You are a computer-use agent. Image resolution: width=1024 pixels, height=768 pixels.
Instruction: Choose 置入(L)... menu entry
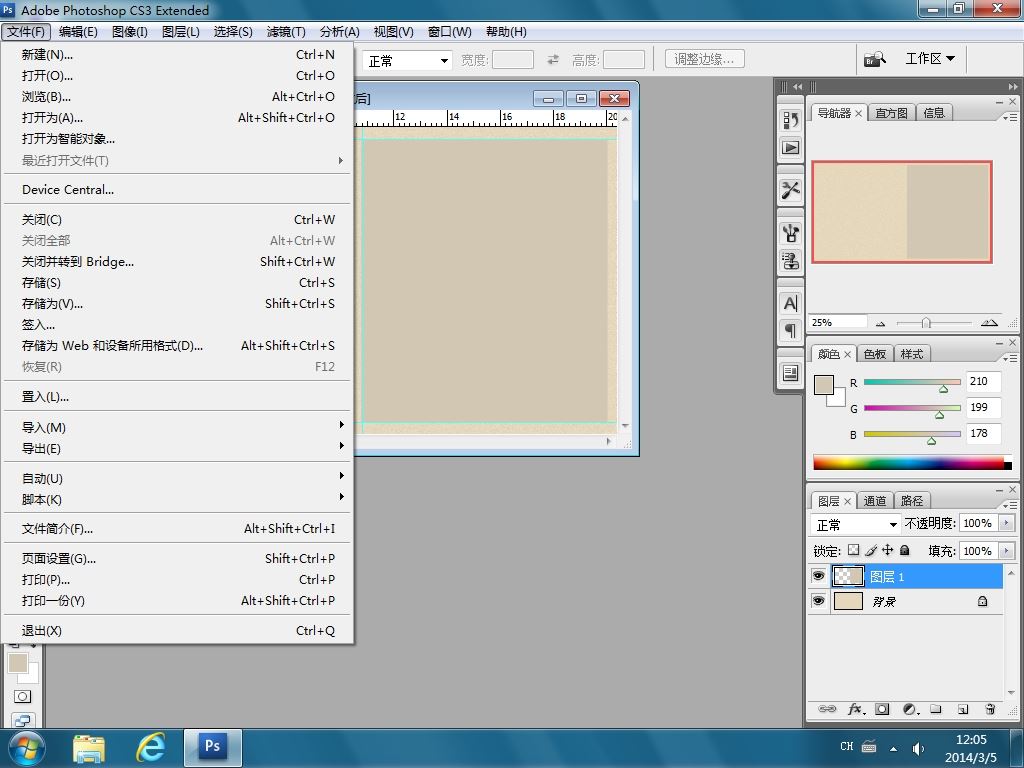point(177,396)
